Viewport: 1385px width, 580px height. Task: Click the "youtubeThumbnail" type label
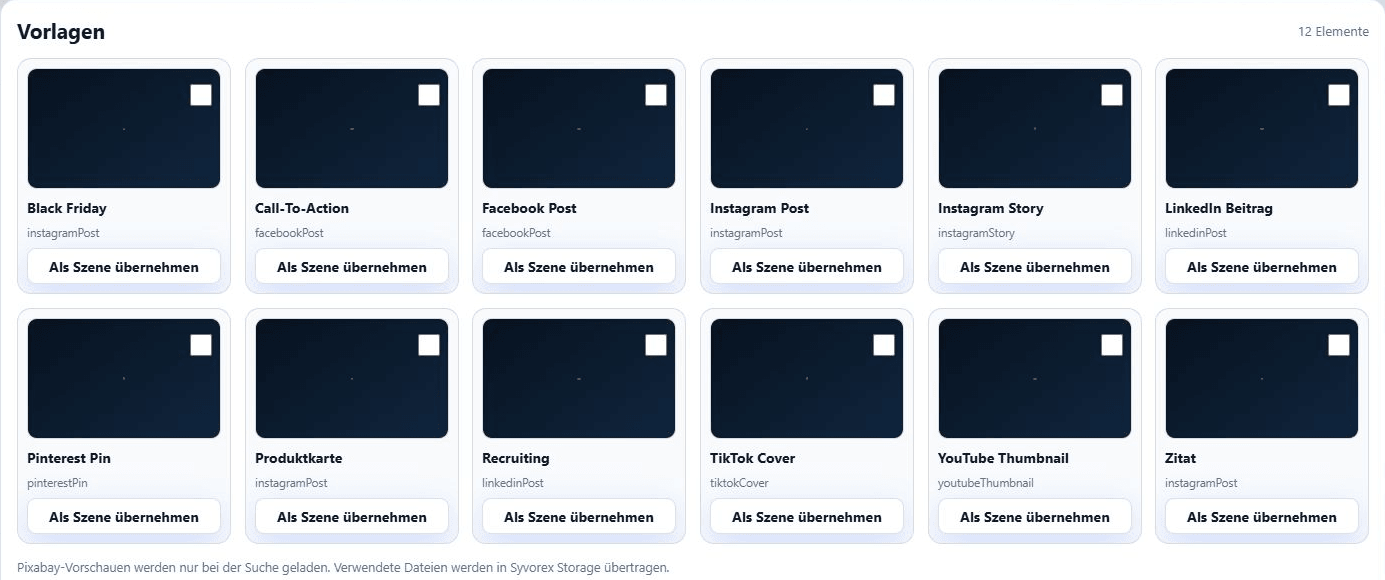(986, 483)
